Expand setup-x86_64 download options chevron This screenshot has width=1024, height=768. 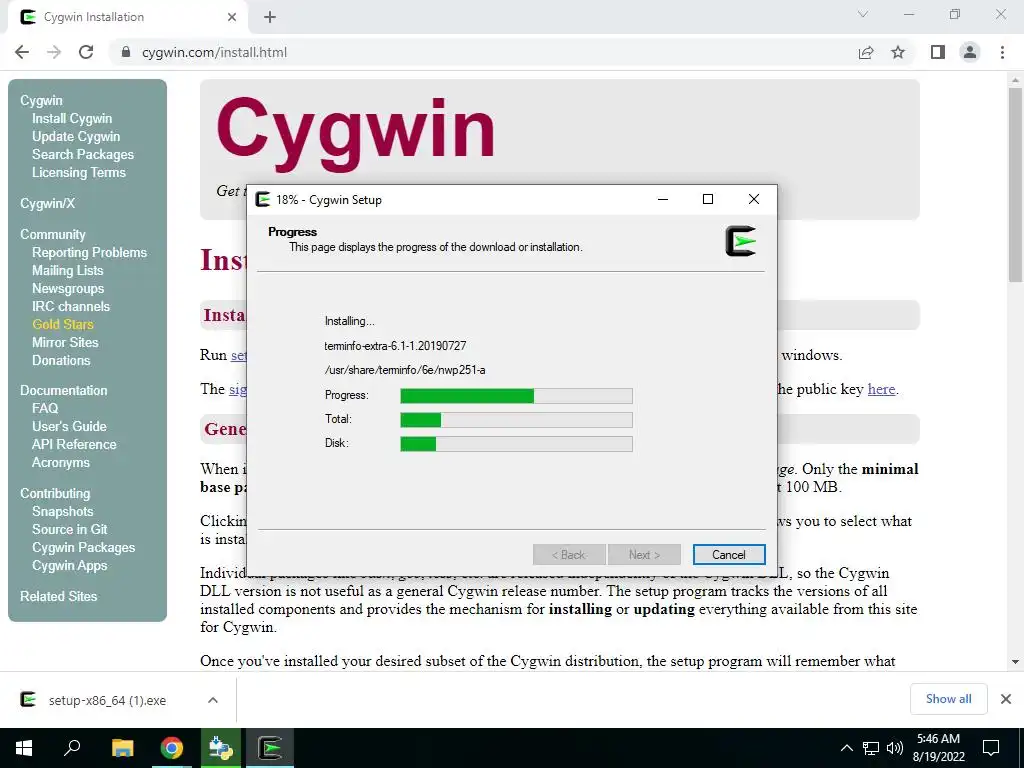(213, 700)
